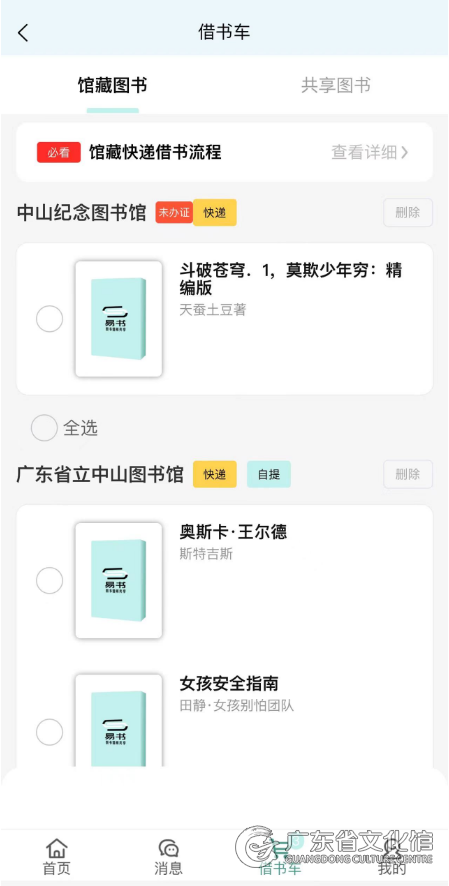
Task: Toggle the 全选 select-all circle
Action: pos(44,428)
